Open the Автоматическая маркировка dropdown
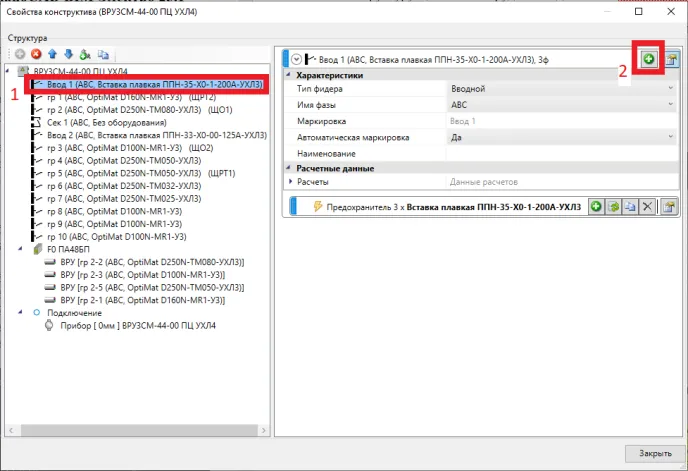Image resolution: width=688 pixels, height=471 pixels. coord(670,136)
